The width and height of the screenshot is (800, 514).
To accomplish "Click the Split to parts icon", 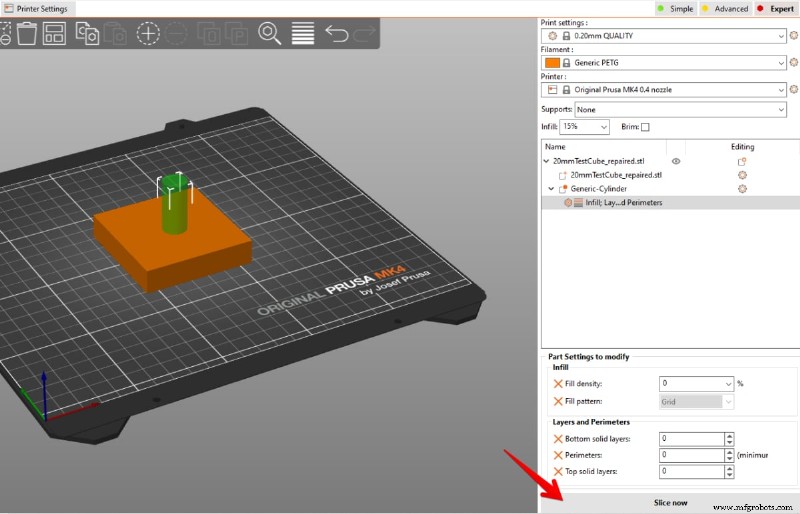I will [237, 34].
